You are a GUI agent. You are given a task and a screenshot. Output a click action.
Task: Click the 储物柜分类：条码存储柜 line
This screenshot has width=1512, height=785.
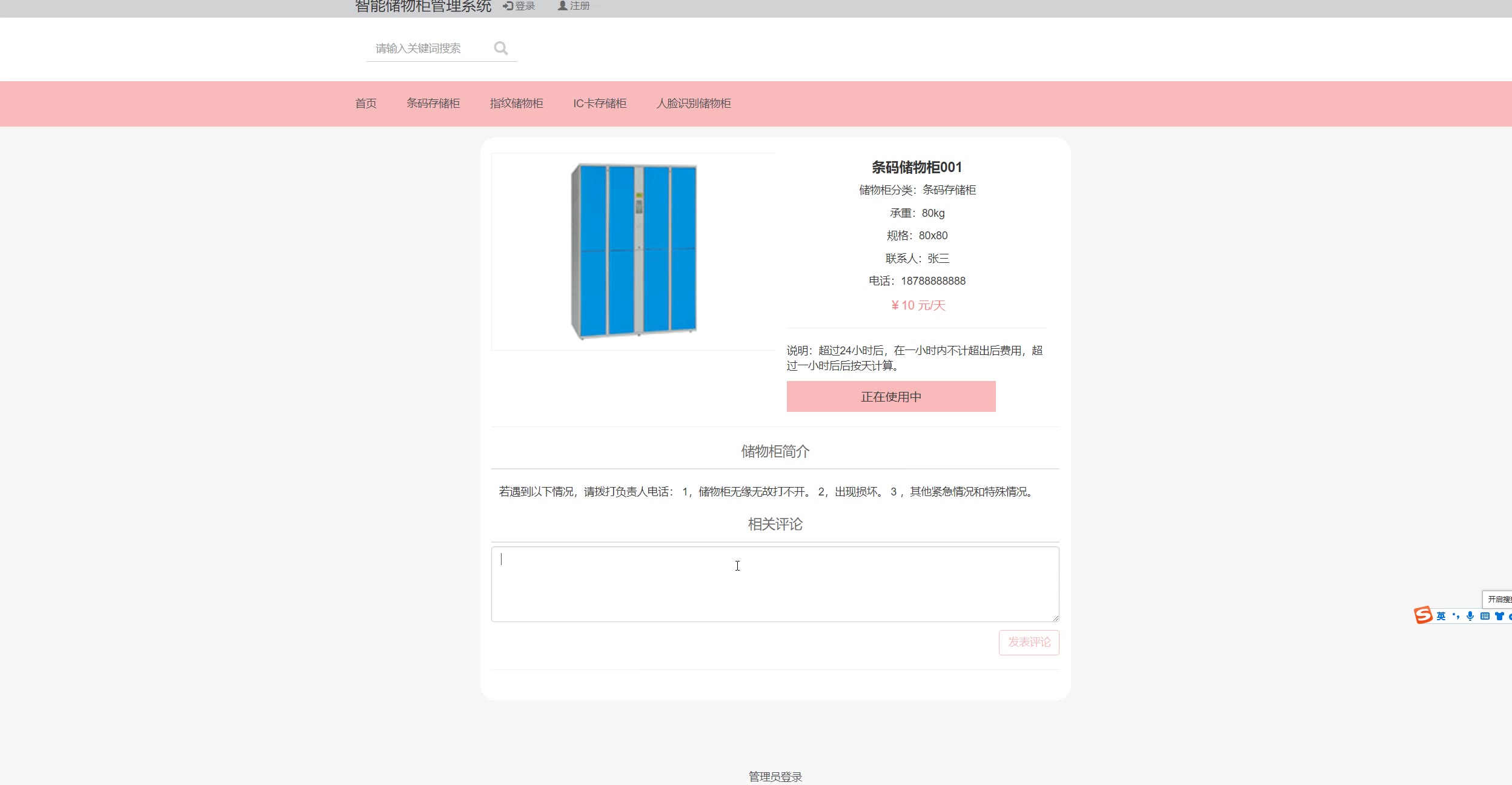[917, 190]
